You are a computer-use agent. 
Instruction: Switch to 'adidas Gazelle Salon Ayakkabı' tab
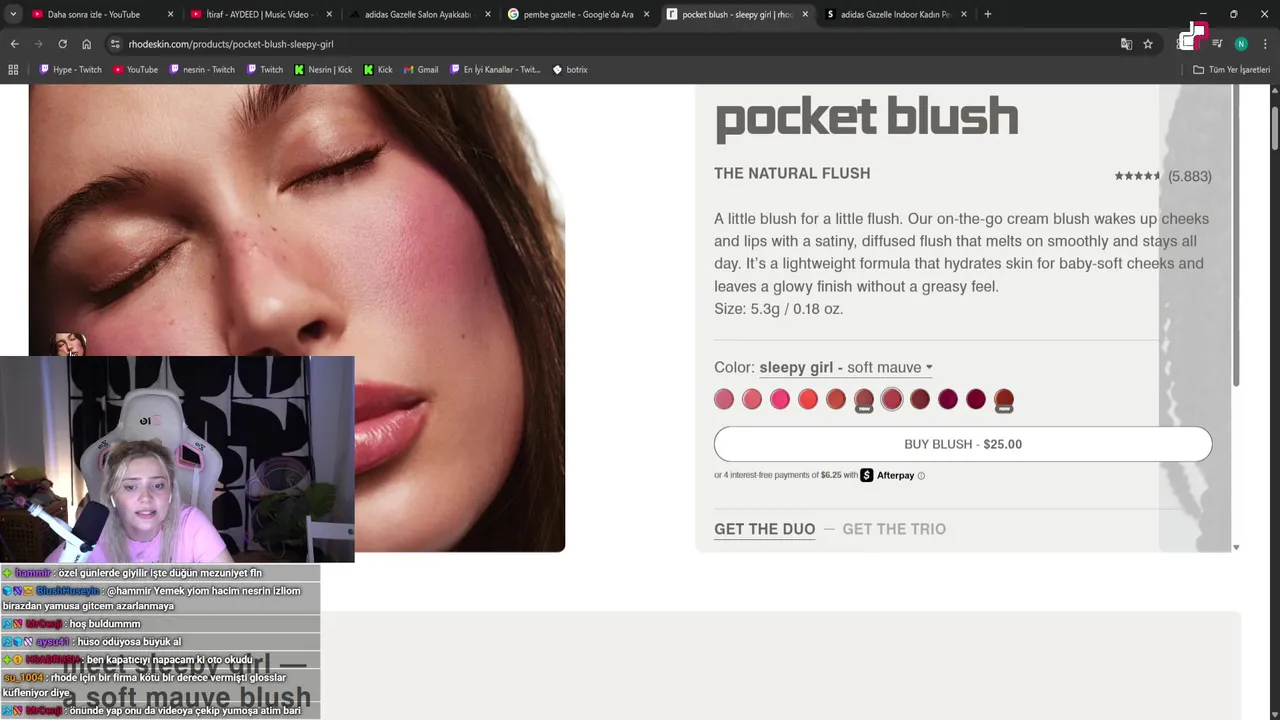click(x=412, y=14)
